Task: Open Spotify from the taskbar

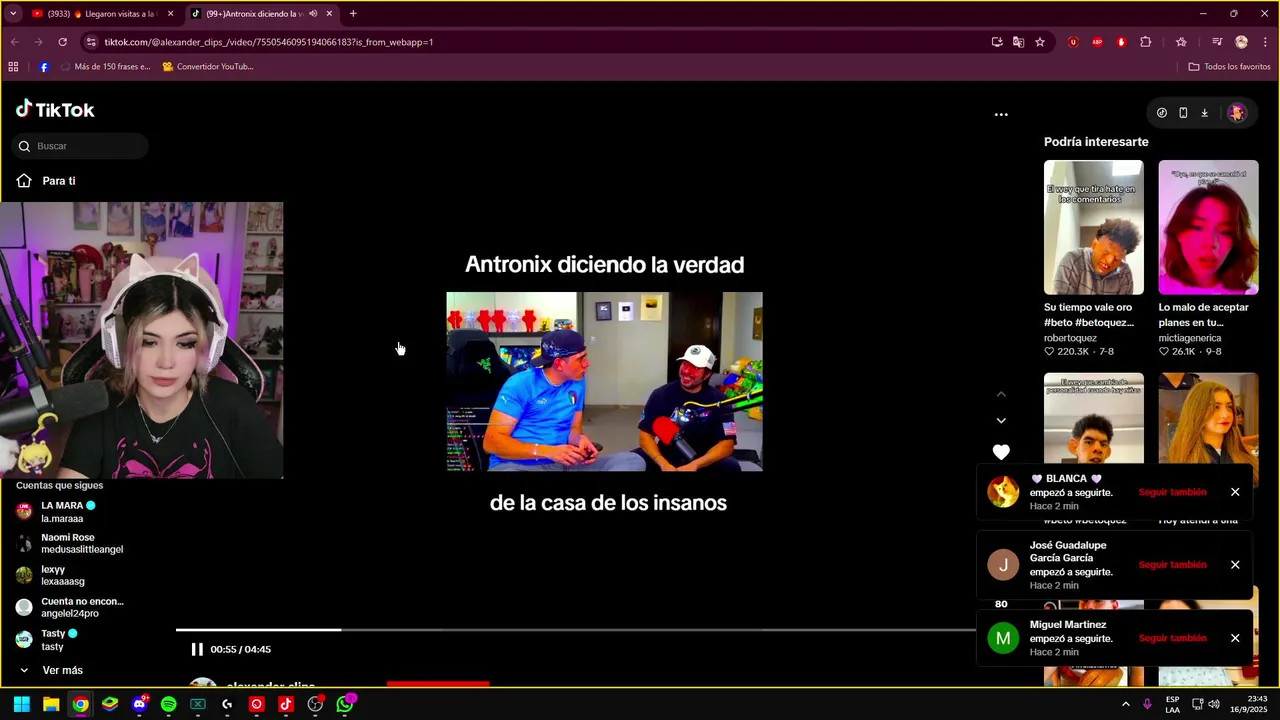Action: pyautogui.click(x=168, y=704)
